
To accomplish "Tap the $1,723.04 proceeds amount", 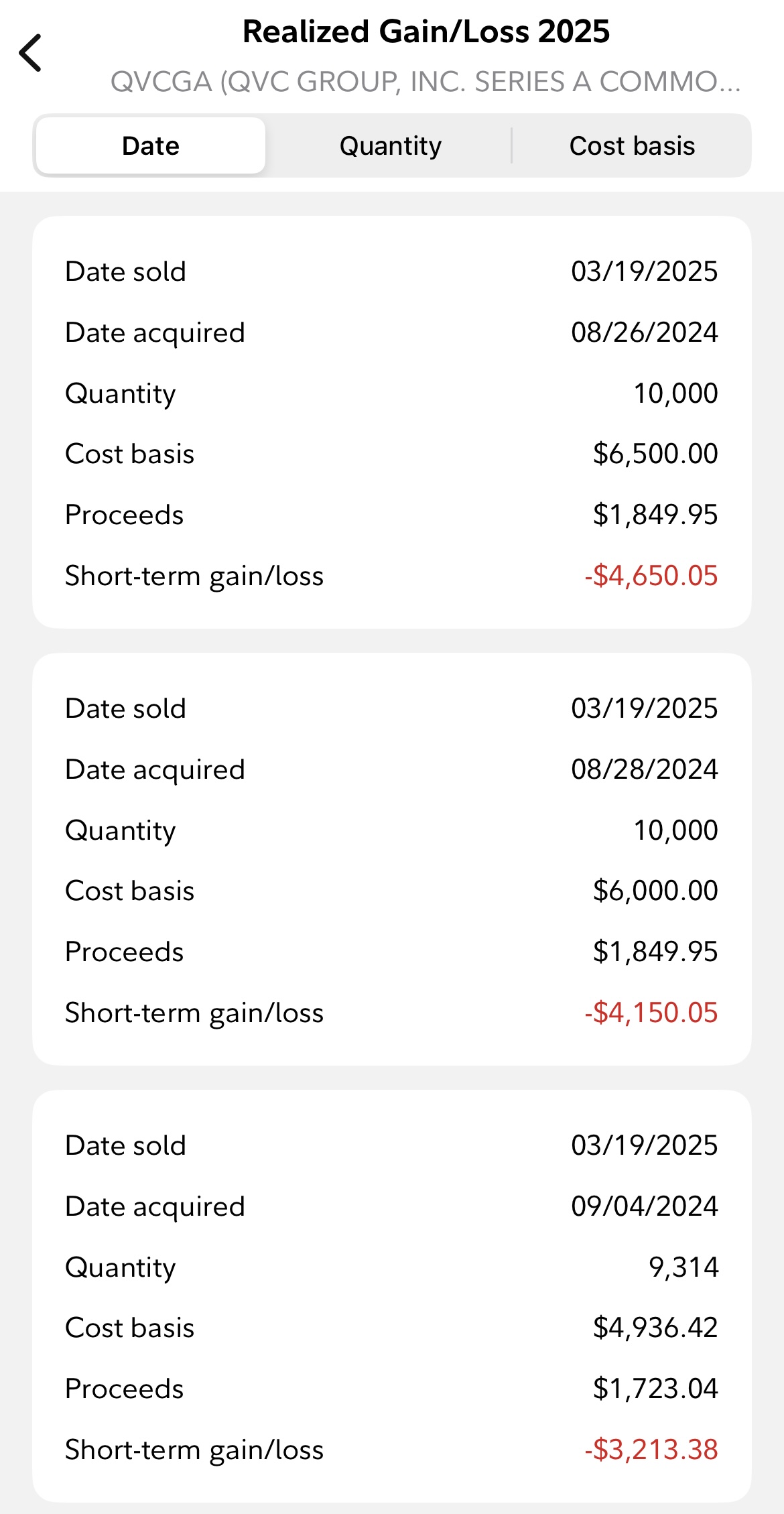I will point(655,1389).
